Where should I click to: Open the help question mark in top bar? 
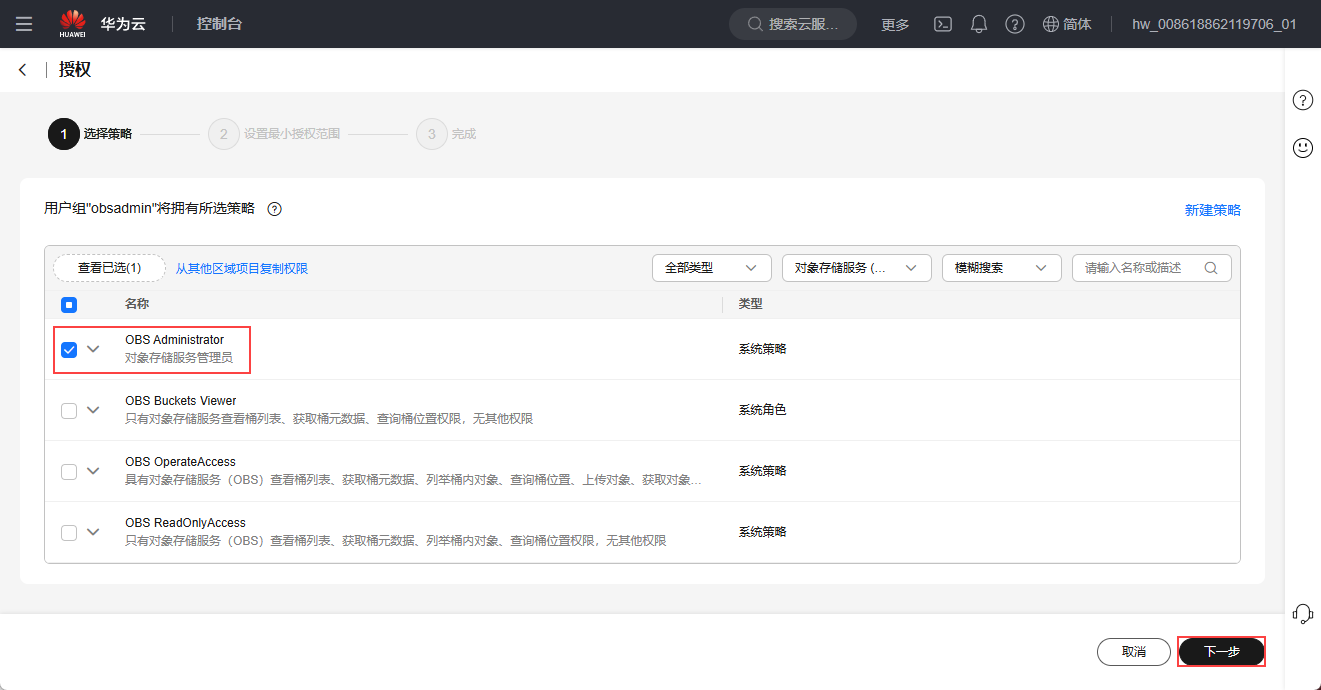pyautogui.click(x=1015, y=24)
